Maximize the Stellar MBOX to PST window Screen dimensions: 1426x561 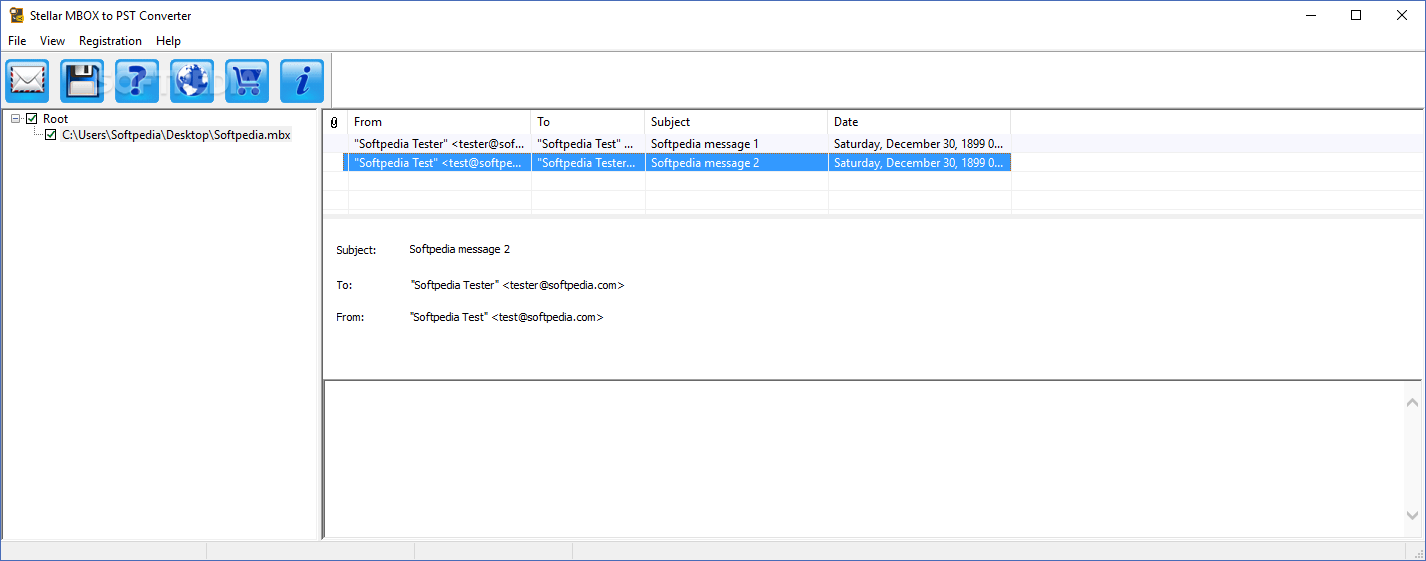click(1356, 15)
